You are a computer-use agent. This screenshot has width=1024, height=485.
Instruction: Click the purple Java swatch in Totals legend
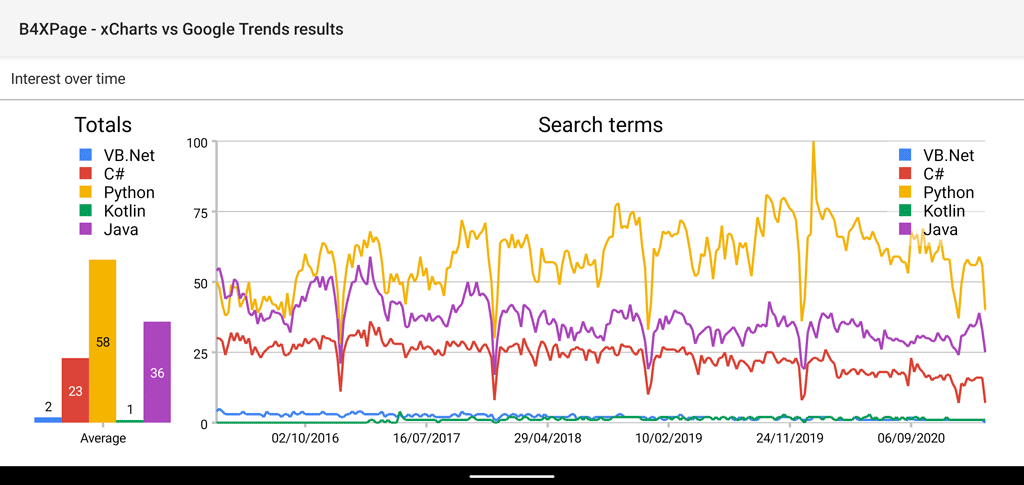click(x=86, y=229)
